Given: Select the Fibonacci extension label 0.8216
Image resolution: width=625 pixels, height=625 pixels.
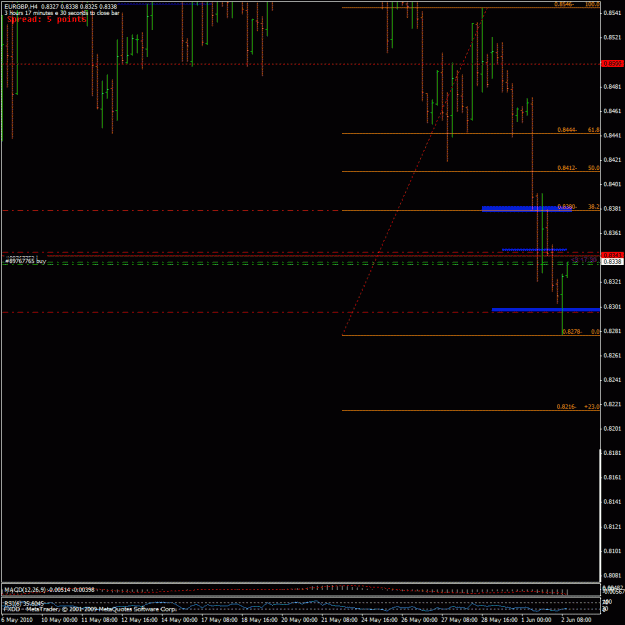Looking at the screenshot, I should [578, 407].
